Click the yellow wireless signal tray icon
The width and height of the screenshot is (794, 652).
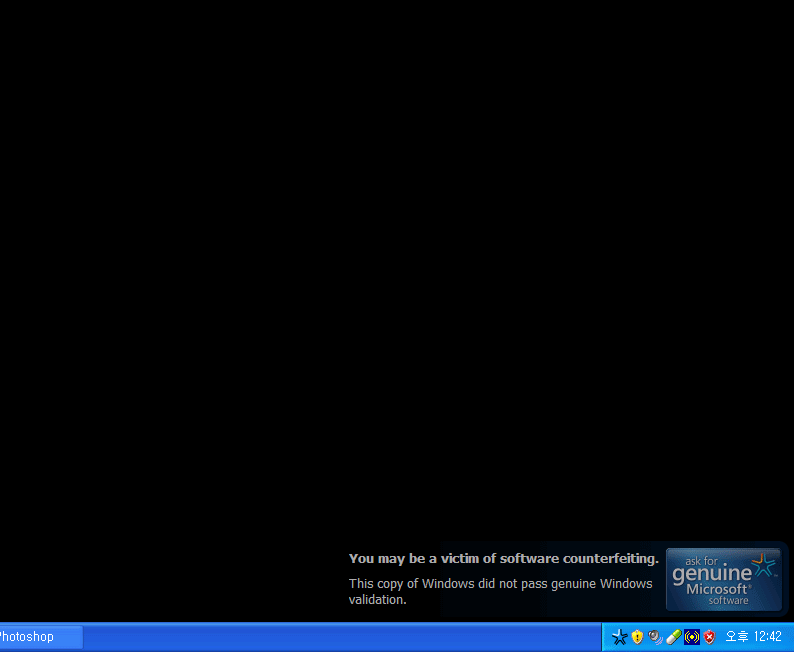tap(692, 637)
